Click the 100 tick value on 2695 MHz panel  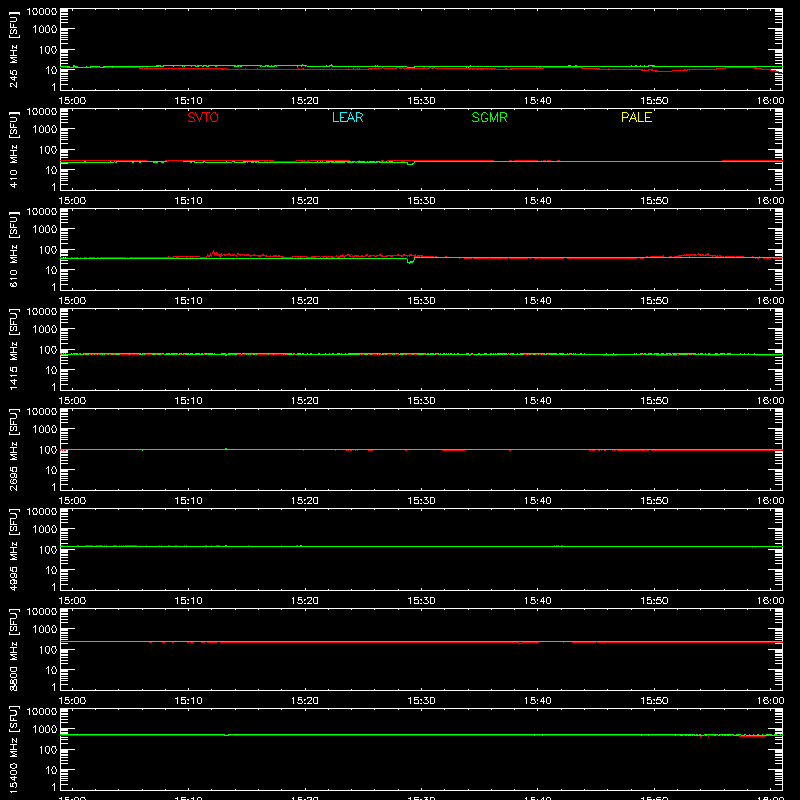48,450
